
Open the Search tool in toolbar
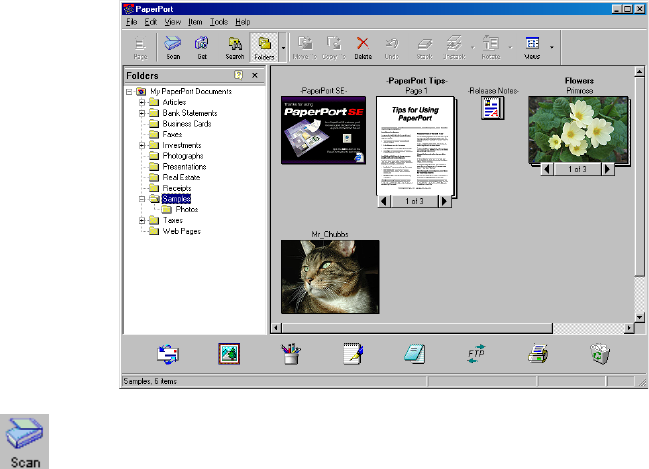coord(235,46)
